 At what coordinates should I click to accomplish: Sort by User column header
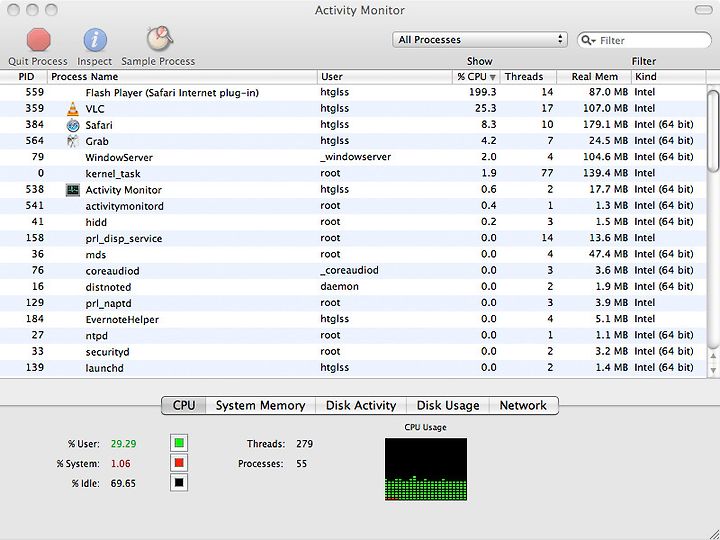[x=385, y=77]
